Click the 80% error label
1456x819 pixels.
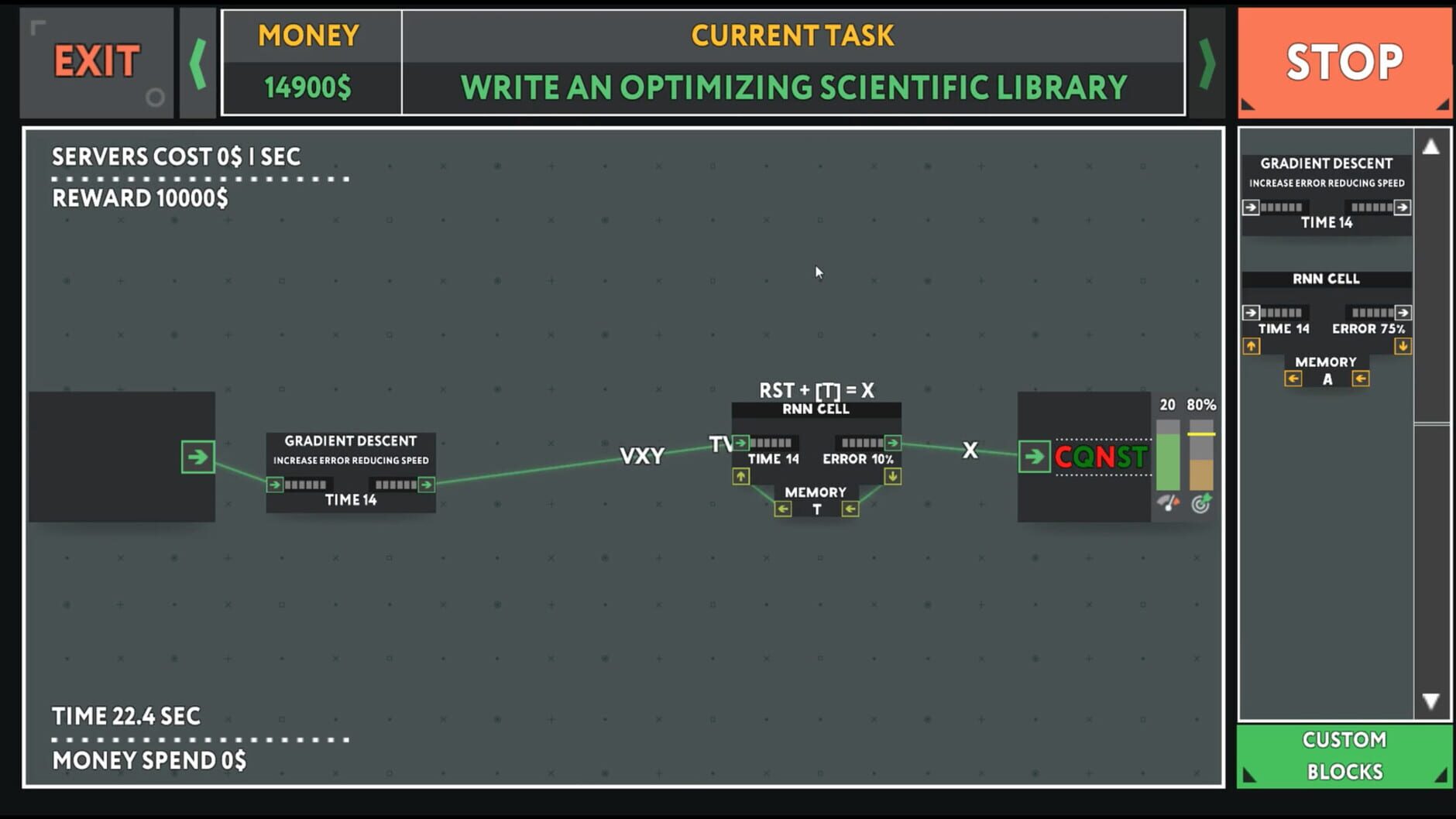(1201, 405)
